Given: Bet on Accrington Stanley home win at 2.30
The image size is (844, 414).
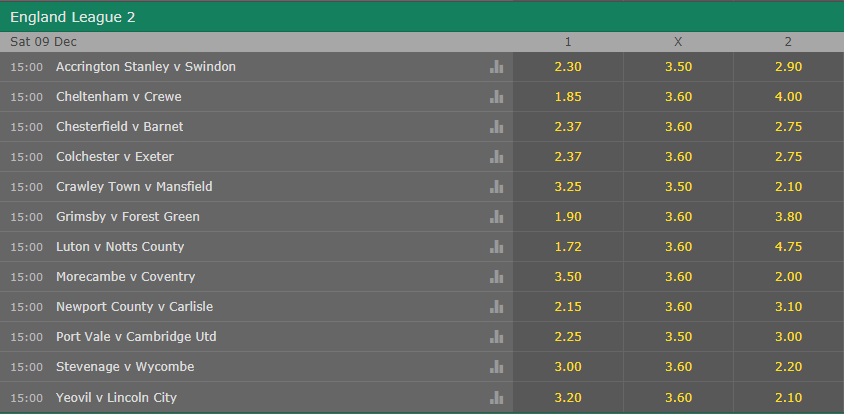Looking at the screenshot, I should (568, 67).
